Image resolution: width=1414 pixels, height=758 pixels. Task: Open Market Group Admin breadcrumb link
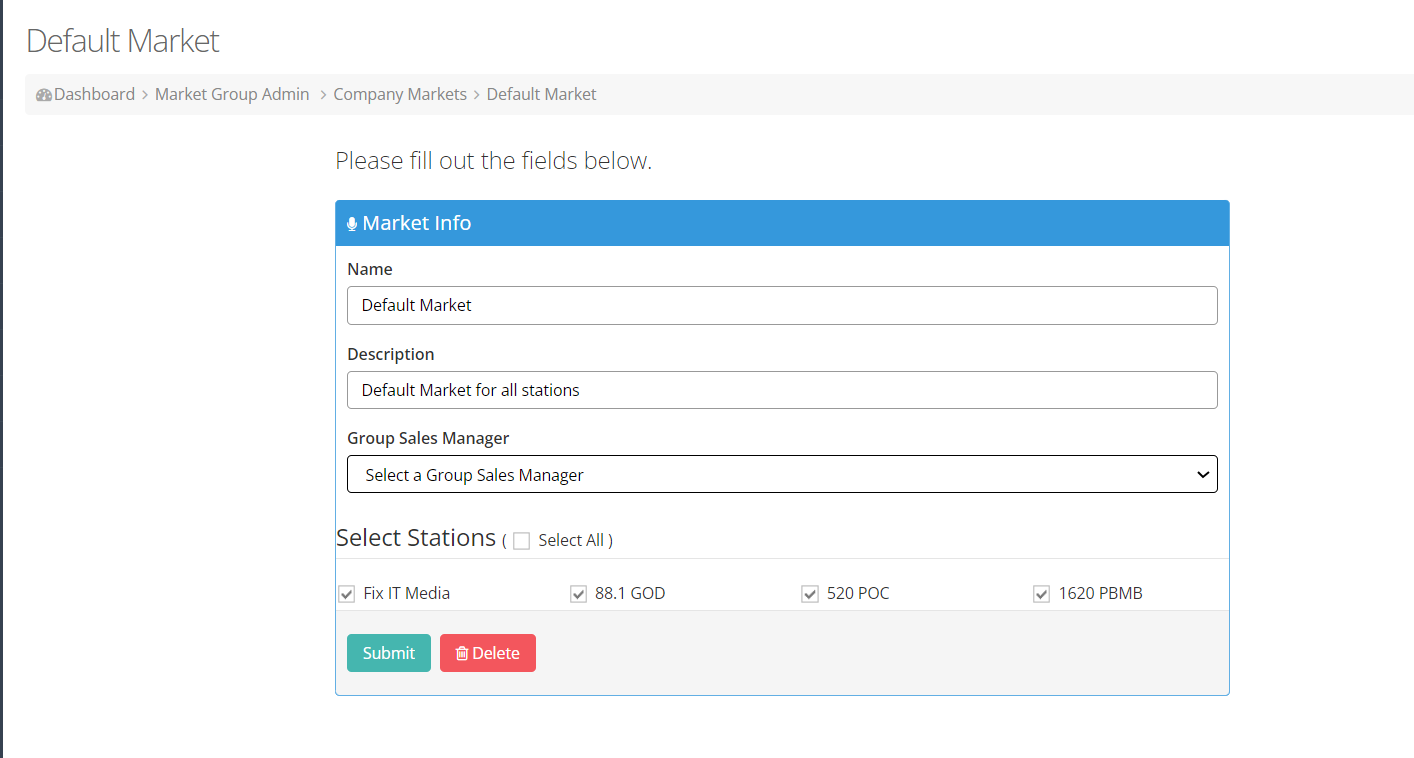tap(232, 94)
